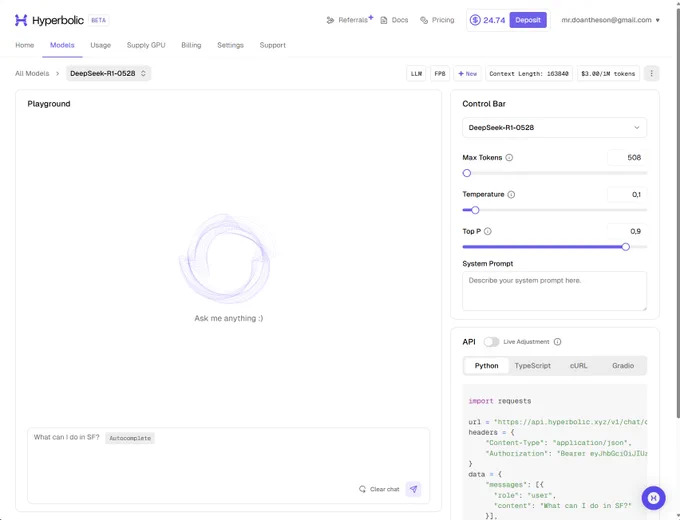Show Top P info tooltip icon
This screenshot has height=520, width=680.
pos(488,231)
